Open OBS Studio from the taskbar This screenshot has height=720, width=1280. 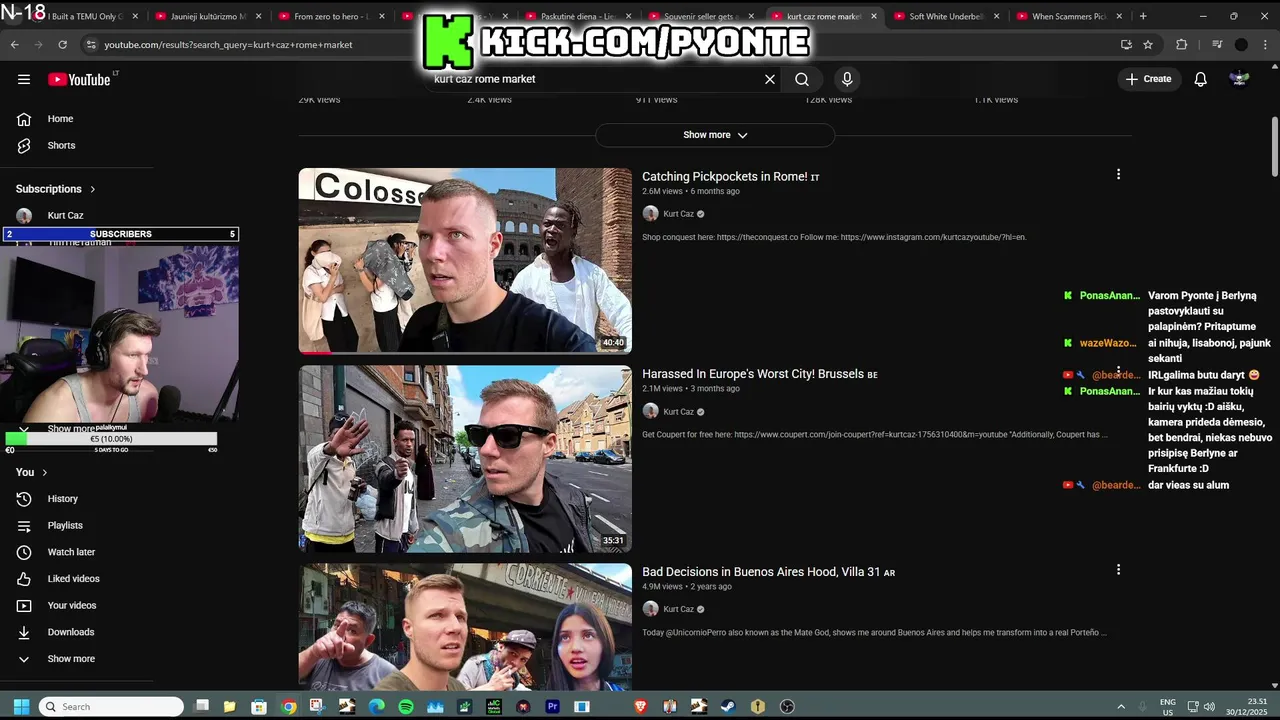787,707
